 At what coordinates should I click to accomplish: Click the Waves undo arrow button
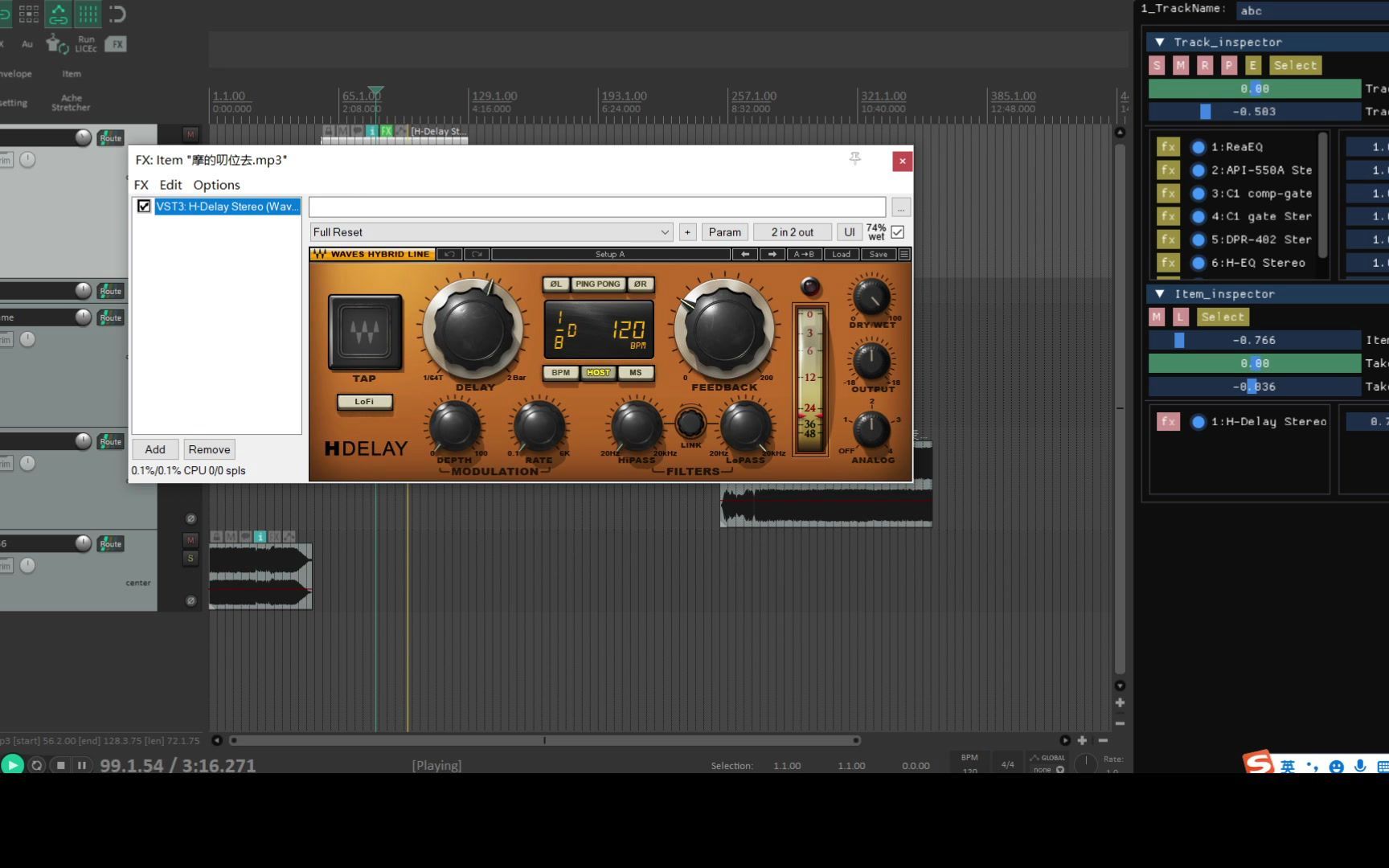coord(449,254)
